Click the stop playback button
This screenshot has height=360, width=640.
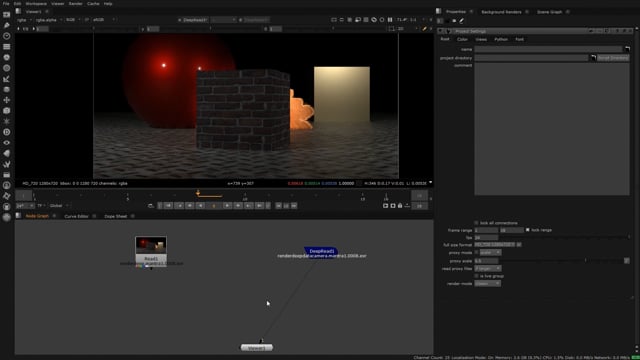213,206
